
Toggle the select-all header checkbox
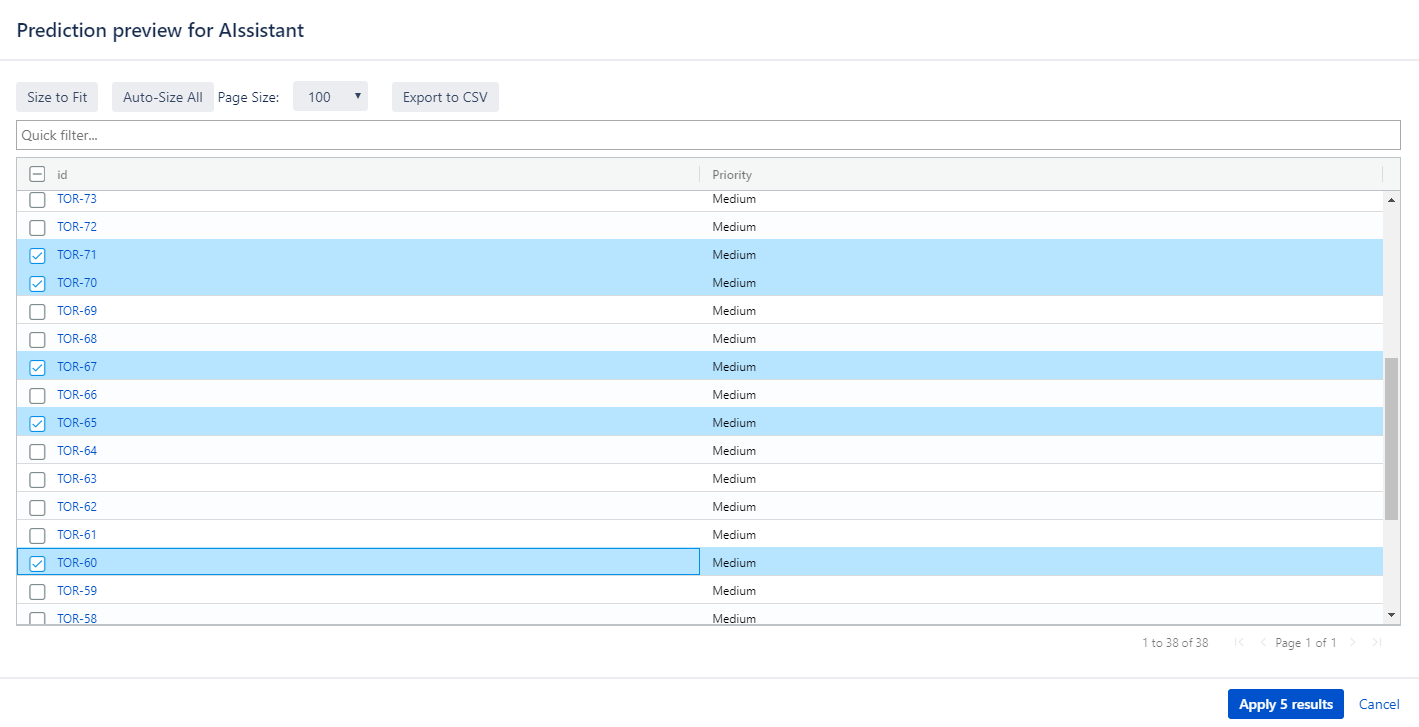point(38,174)
